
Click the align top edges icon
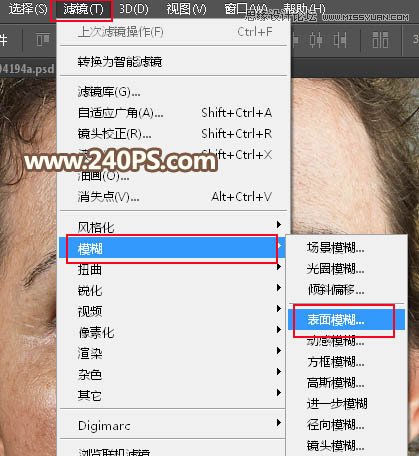[43, 40]
